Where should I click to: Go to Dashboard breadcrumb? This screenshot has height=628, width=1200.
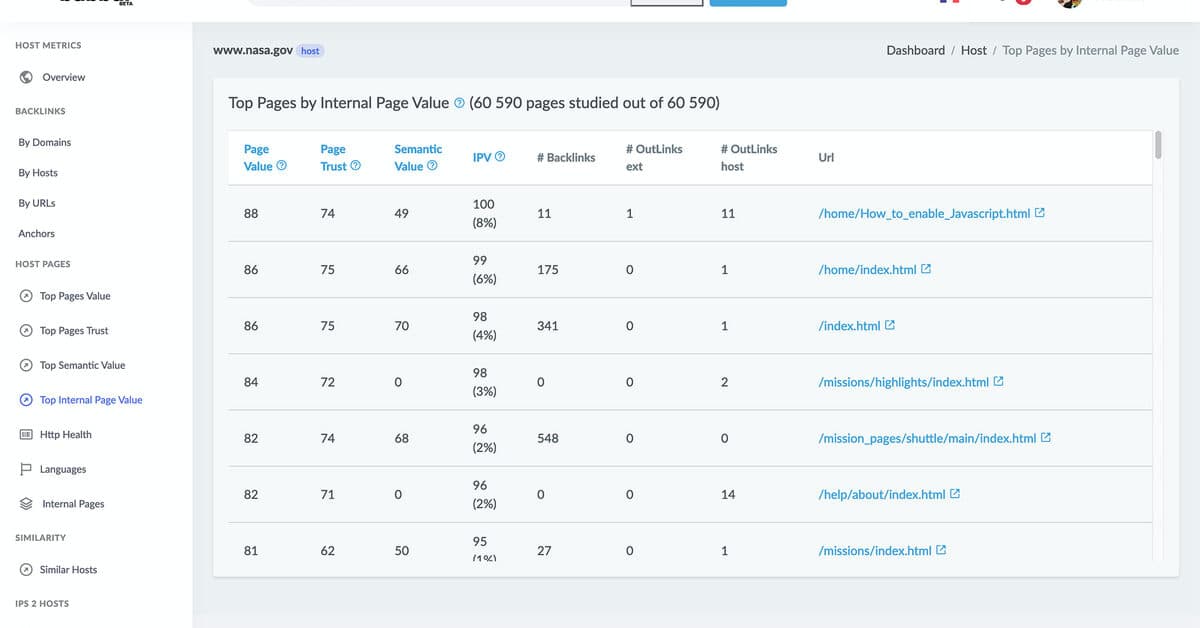[915, 50]
